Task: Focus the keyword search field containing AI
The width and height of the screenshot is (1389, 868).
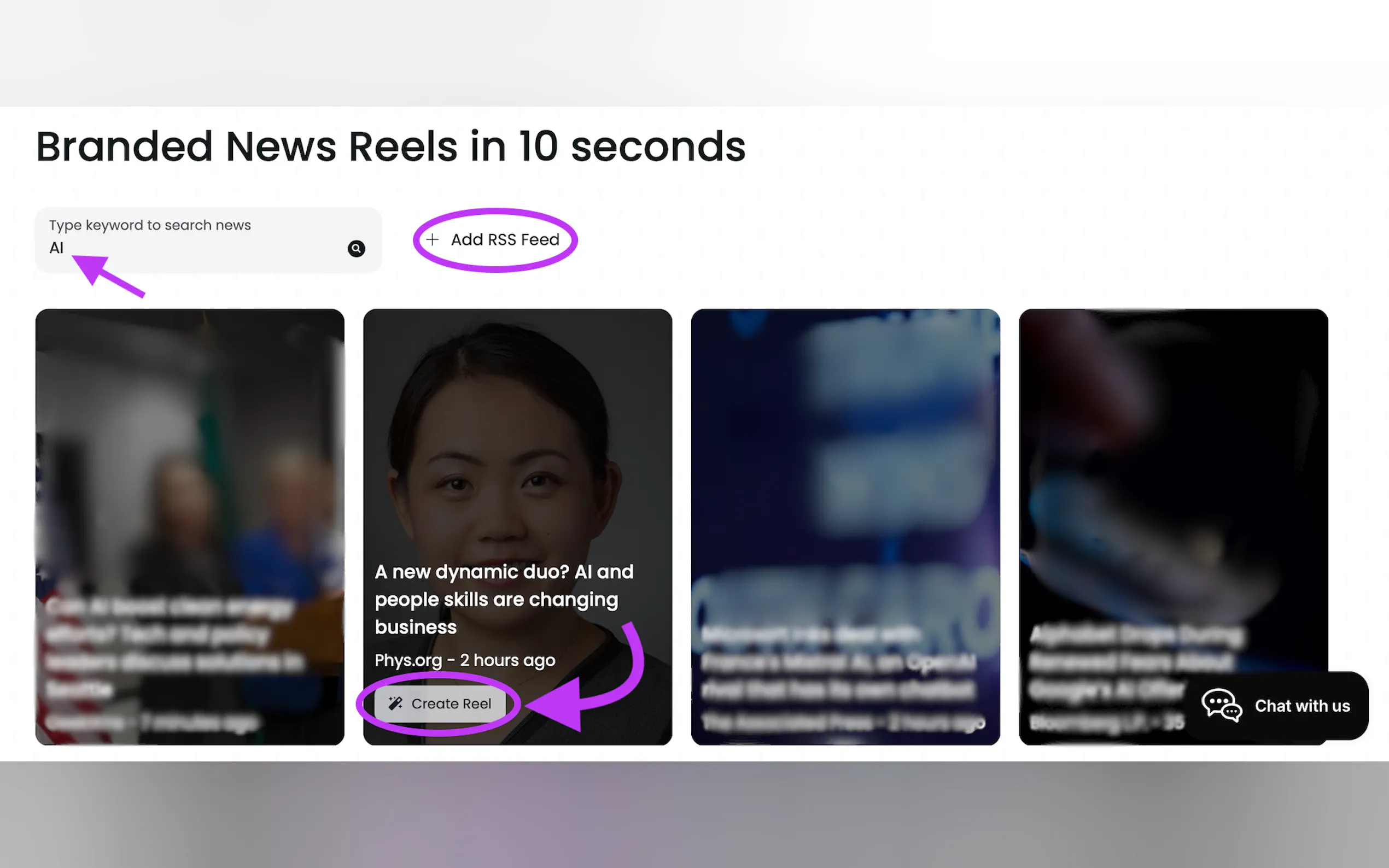Action: pos(208,240)
